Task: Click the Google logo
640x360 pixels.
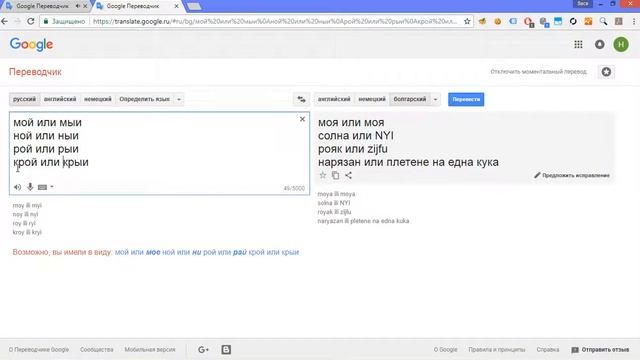Action: [x=31, y=44]
